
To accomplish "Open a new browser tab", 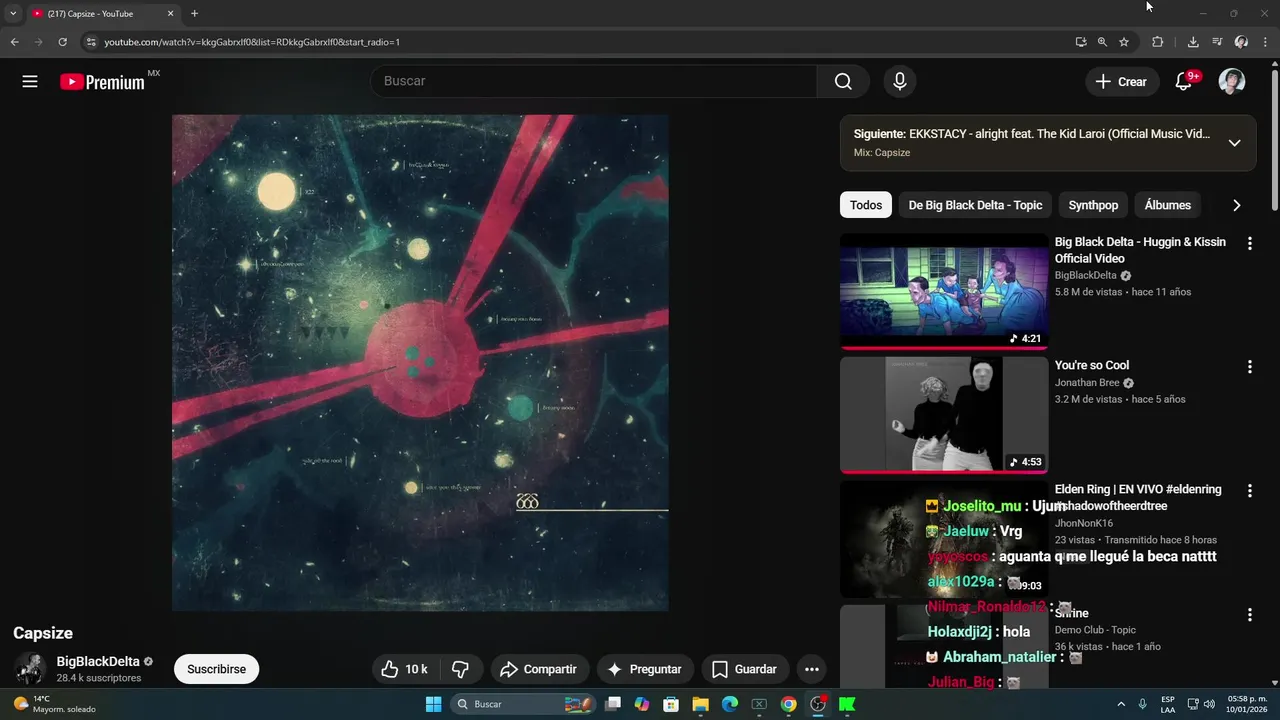I will pyautogui.click(x=194, y=14).
